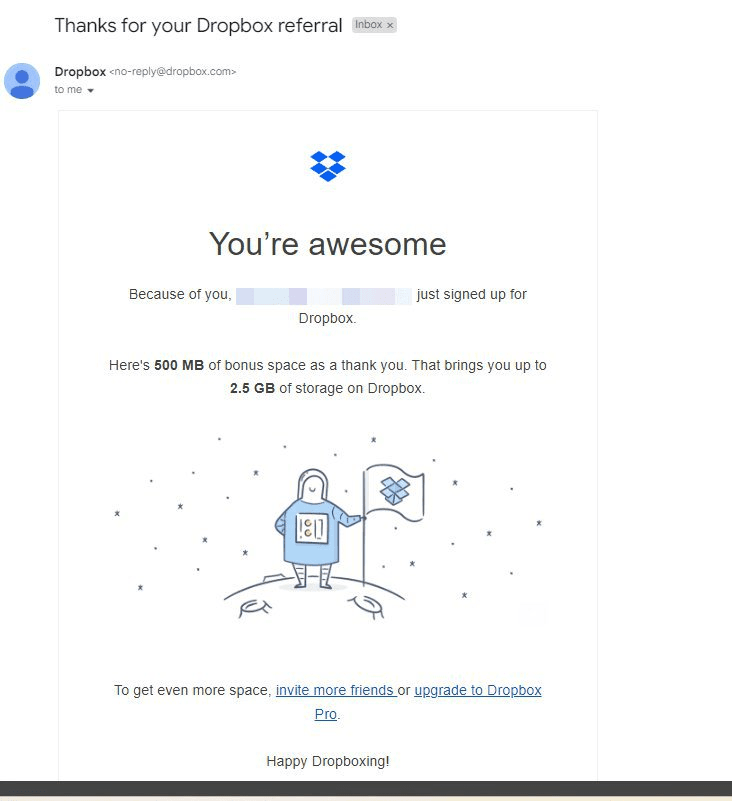Click the sender avatar profile icon
Viewport: 732px width, 801px height.
click(x=22, y=81)
